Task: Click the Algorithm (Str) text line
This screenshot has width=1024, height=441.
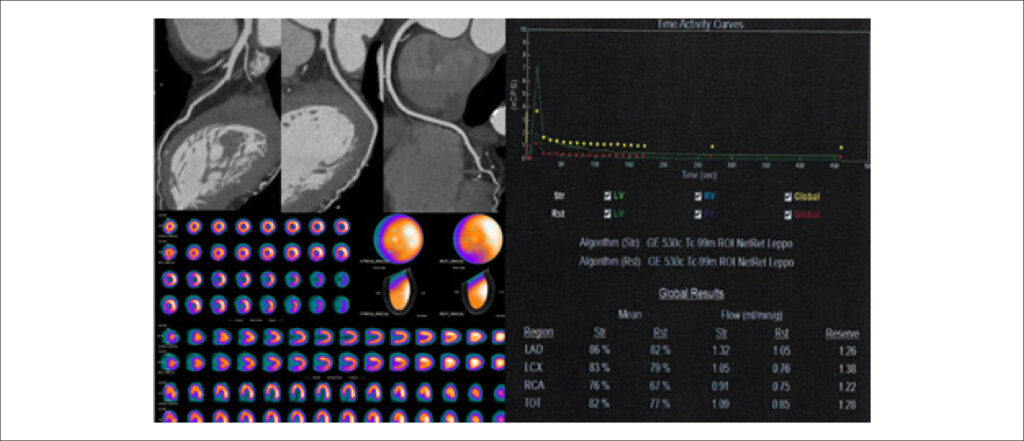Action: 686,242
